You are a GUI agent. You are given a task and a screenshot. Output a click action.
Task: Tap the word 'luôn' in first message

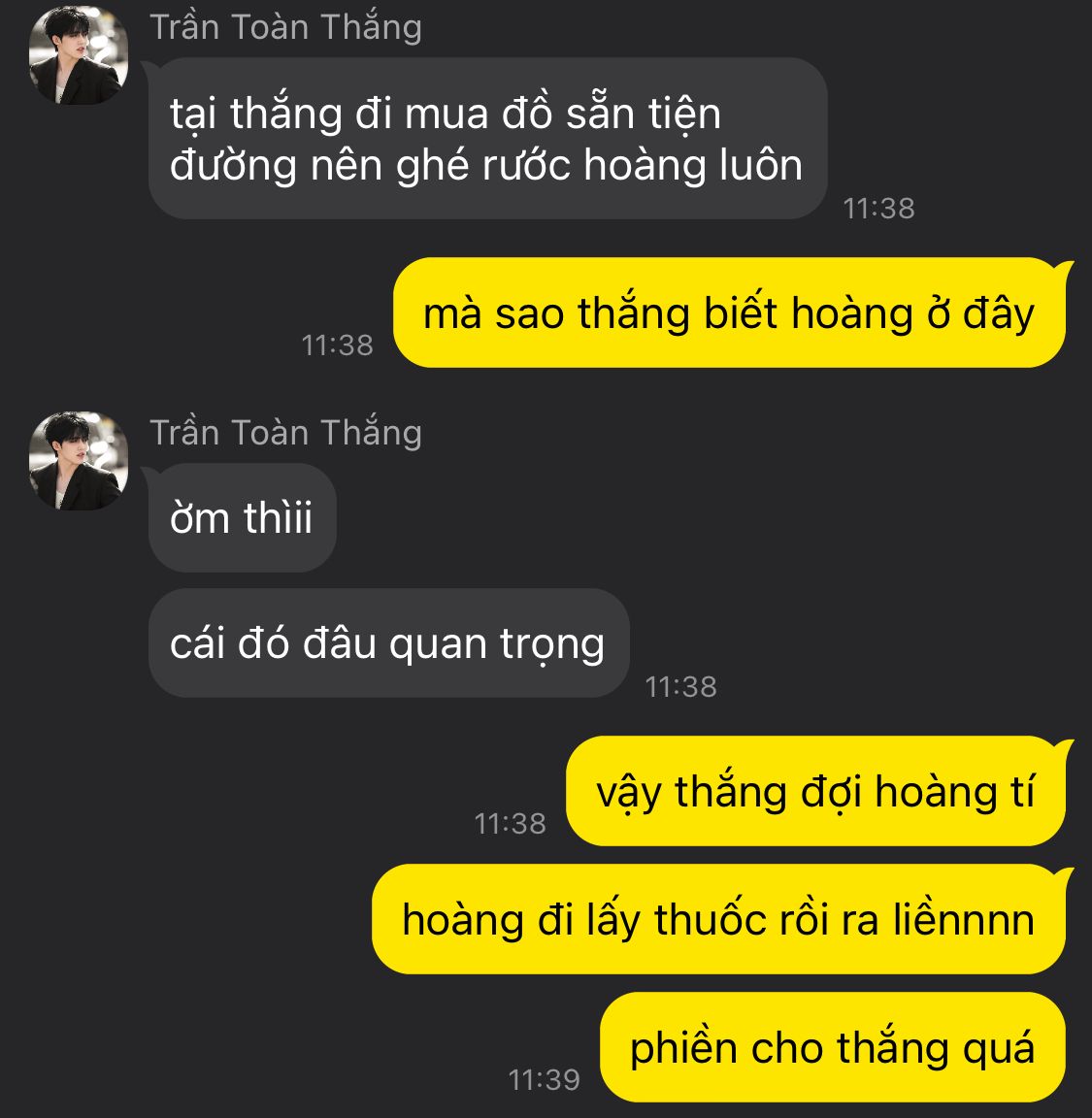coord(761,165)
